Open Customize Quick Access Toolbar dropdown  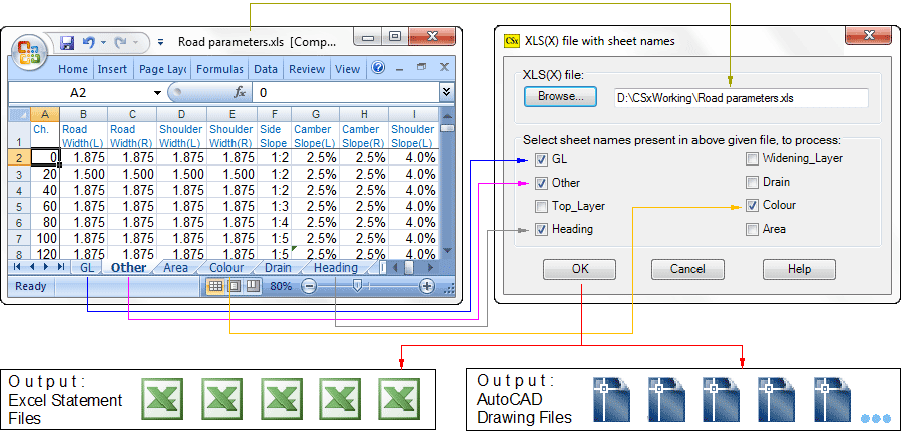(160, 43)
